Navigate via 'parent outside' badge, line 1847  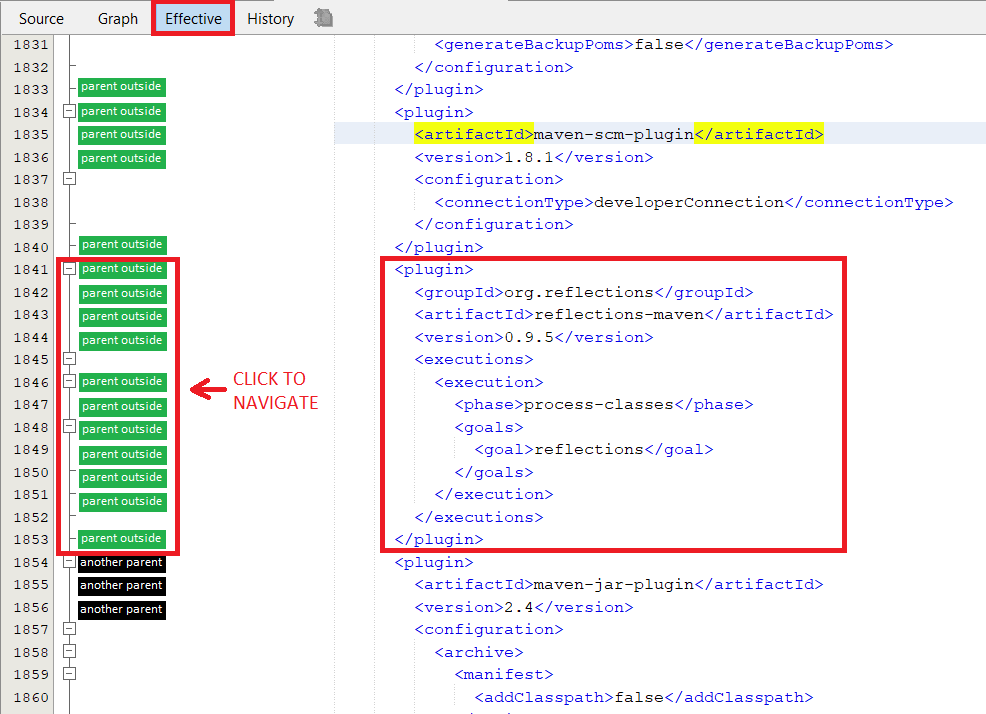122,407
